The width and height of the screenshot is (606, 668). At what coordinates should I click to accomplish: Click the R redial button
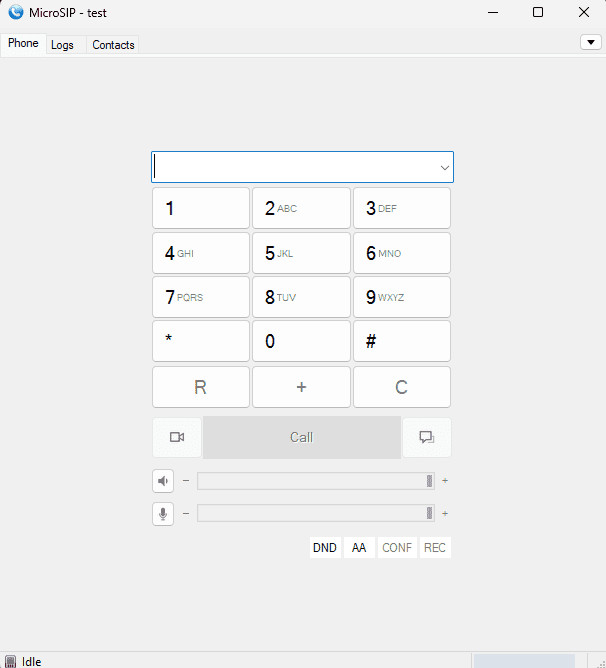[201, 387]
